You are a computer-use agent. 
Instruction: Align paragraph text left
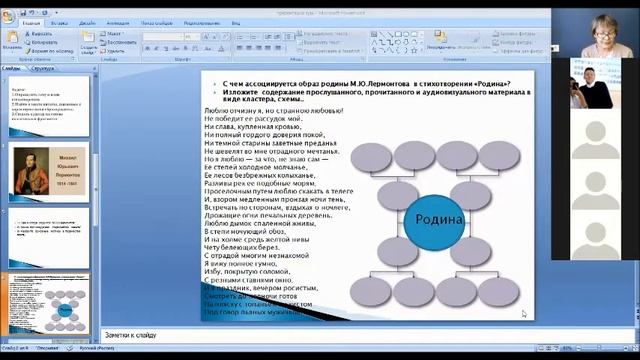pos(240,48)
